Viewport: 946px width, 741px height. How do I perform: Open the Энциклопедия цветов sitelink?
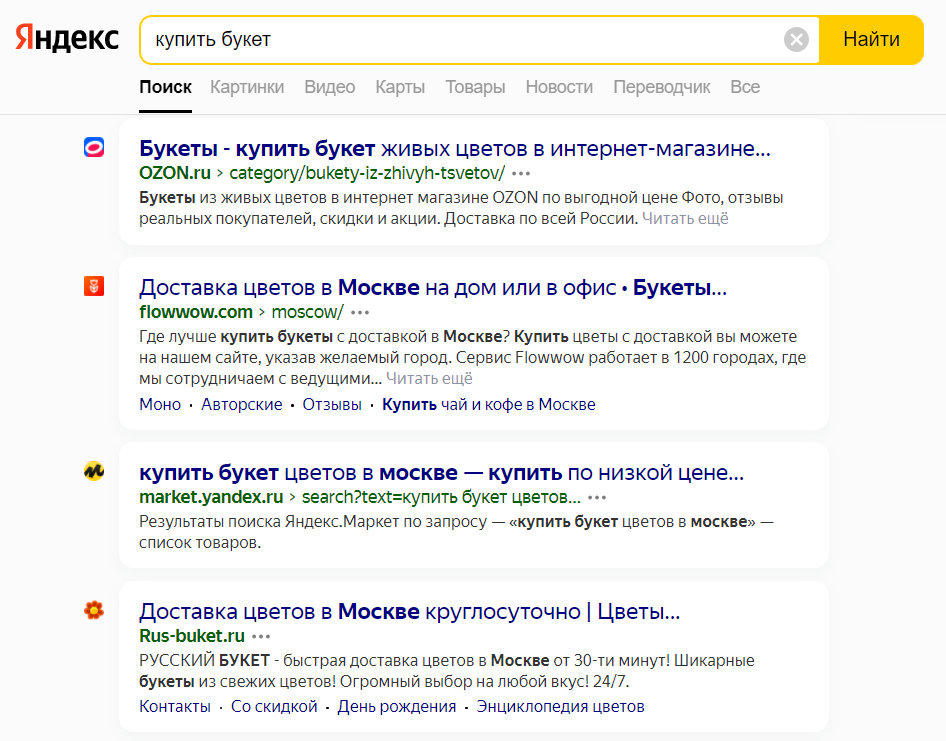[x=560, y=706]
